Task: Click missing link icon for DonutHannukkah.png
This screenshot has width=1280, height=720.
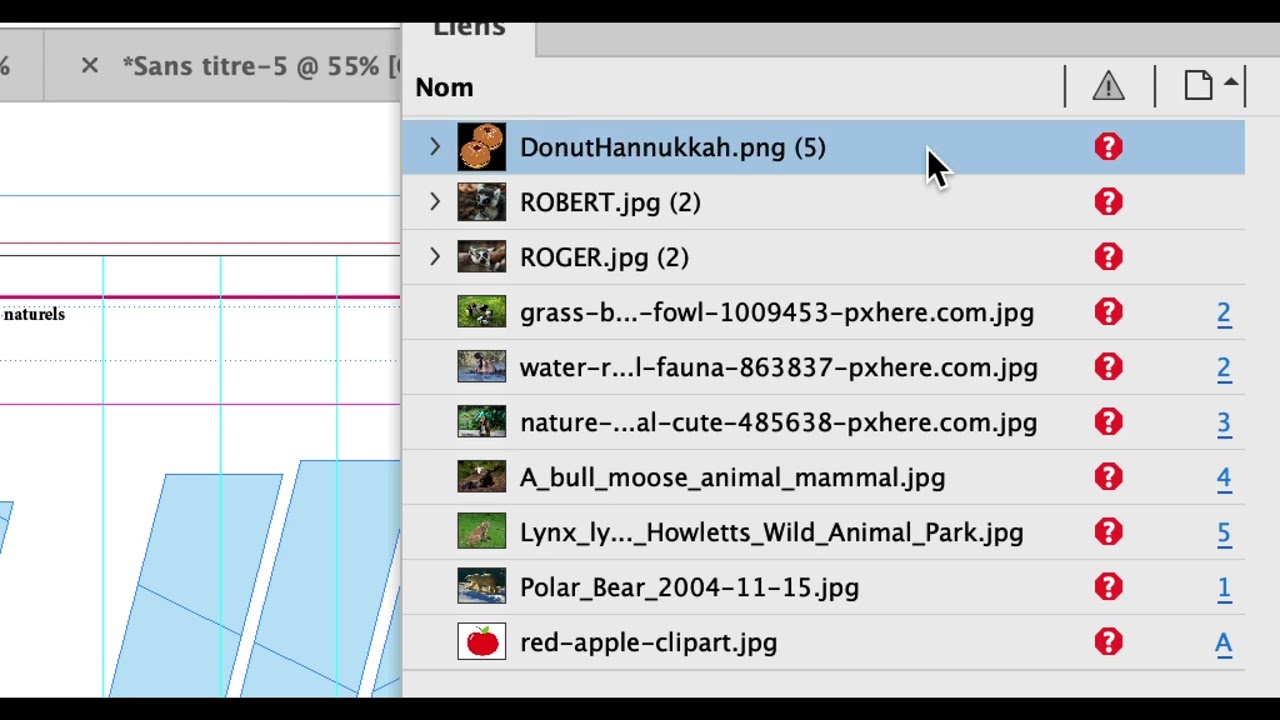Action: [x=1108, y=148]
